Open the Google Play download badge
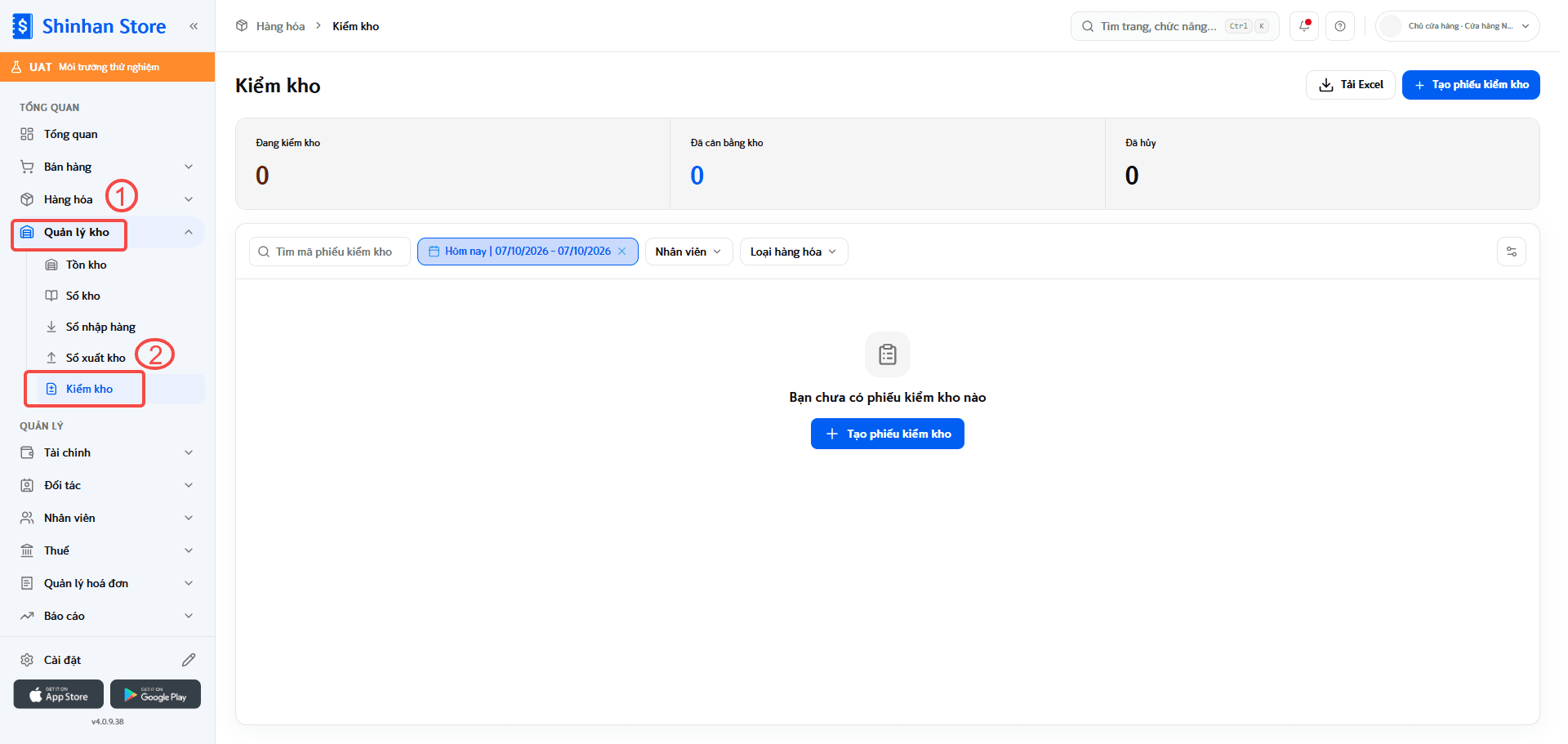 coord(155,694)
